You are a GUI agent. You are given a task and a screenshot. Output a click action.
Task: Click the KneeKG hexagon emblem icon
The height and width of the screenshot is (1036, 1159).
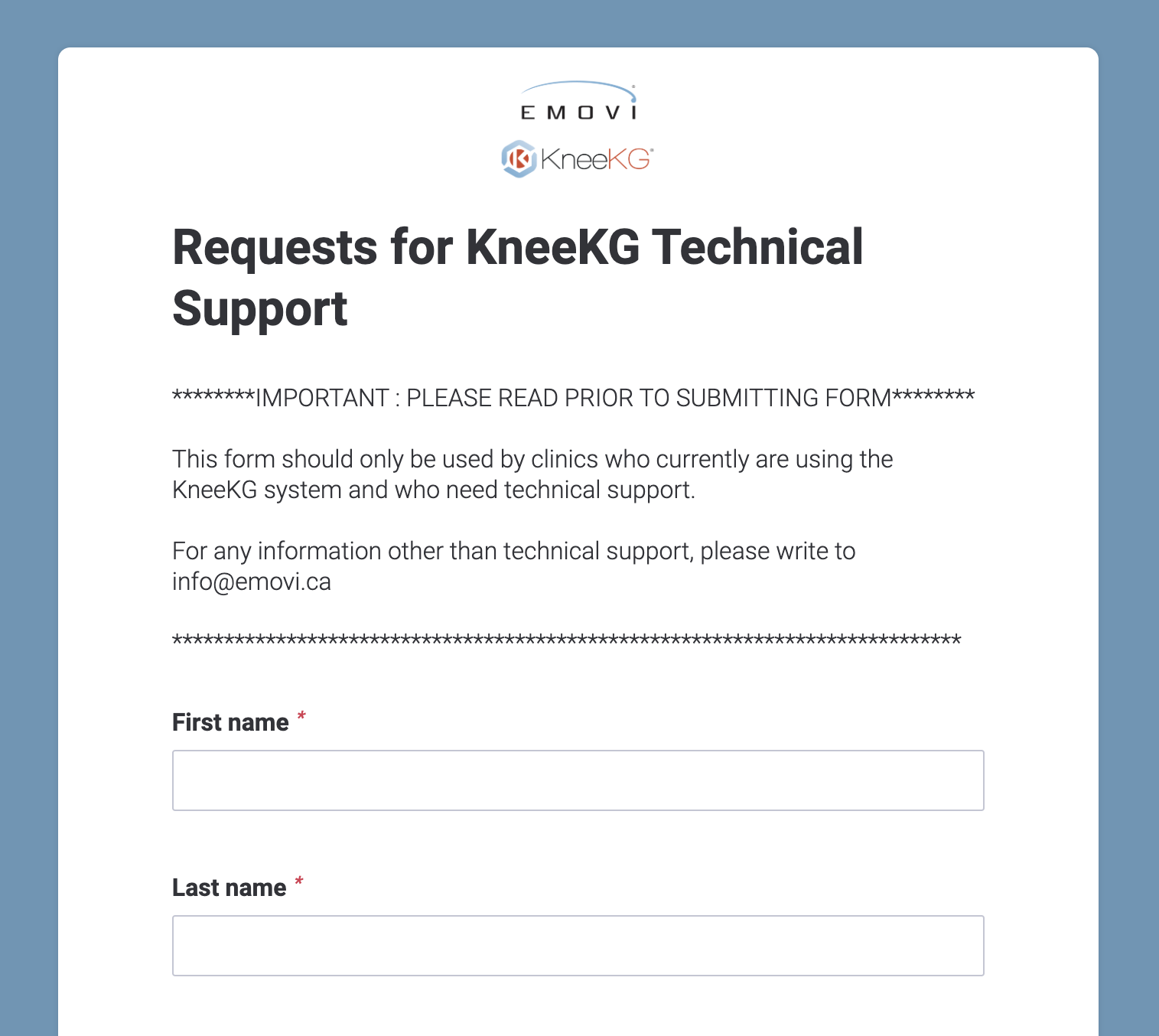519,159
